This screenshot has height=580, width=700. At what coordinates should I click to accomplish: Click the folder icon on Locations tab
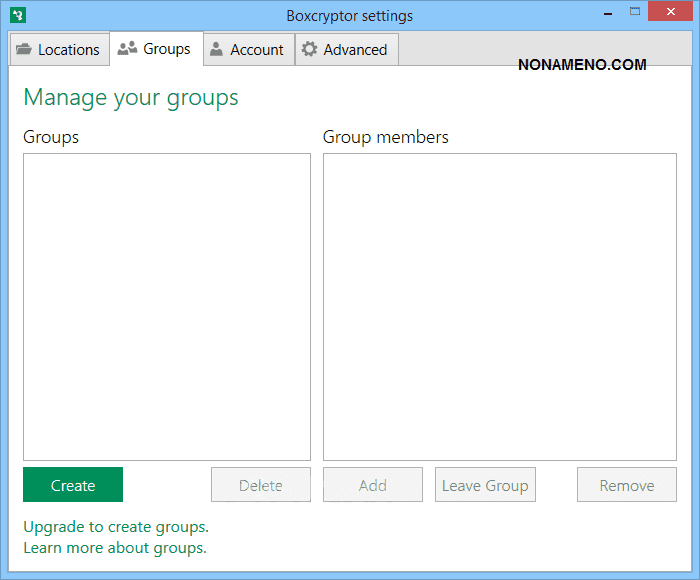coord(25,50)
